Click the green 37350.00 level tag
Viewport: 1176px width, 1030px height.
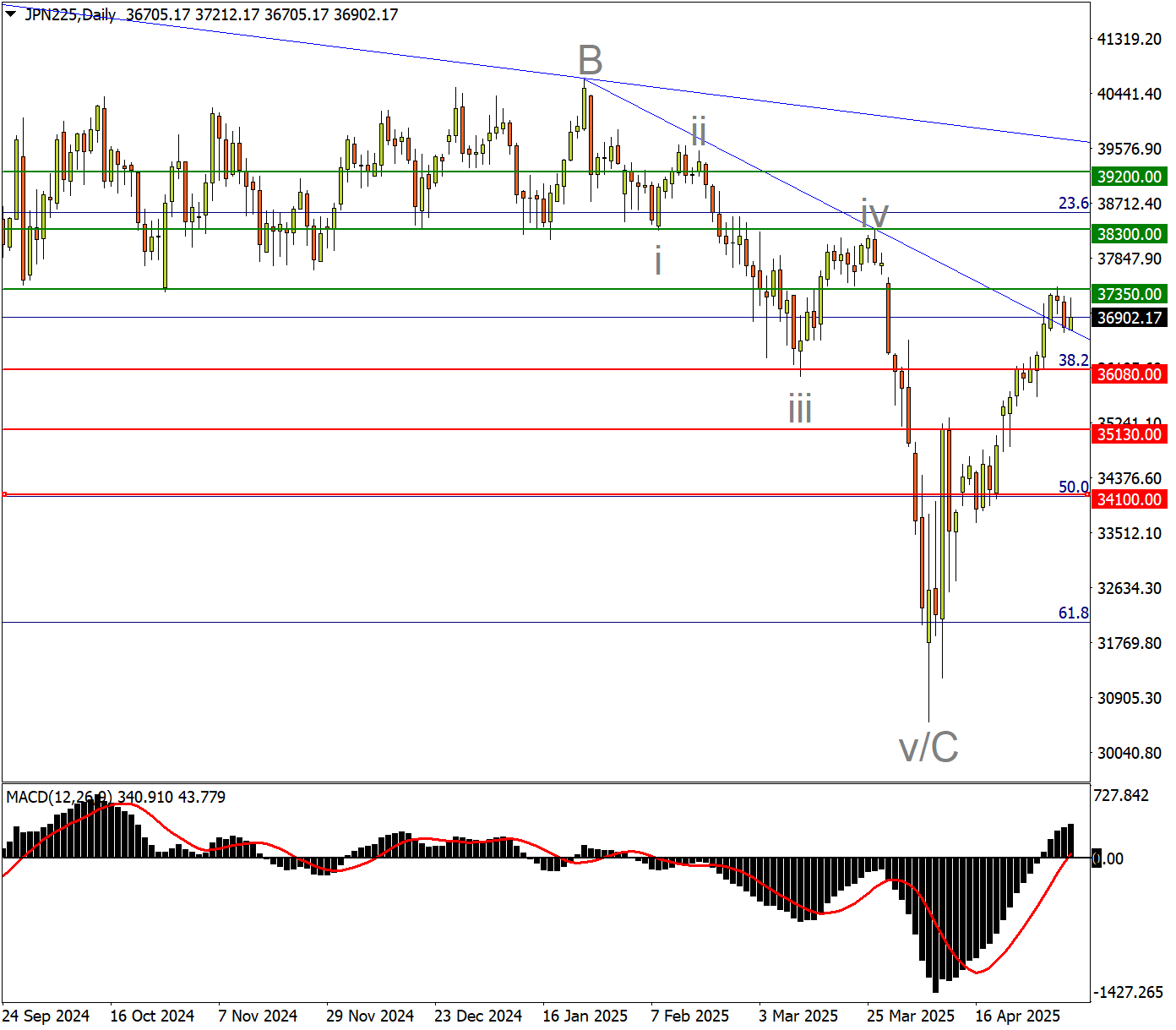[1129, 294]
